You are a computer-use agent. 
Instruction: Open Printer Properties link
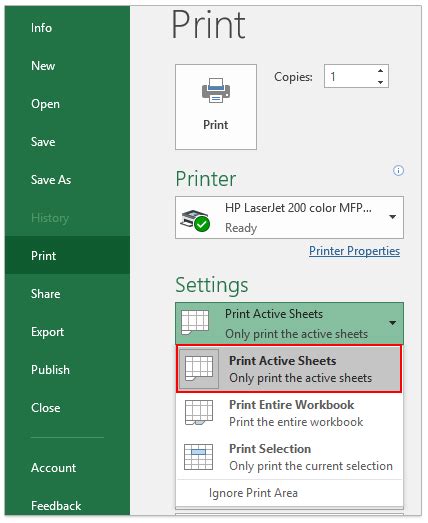(x=354, y=251)
